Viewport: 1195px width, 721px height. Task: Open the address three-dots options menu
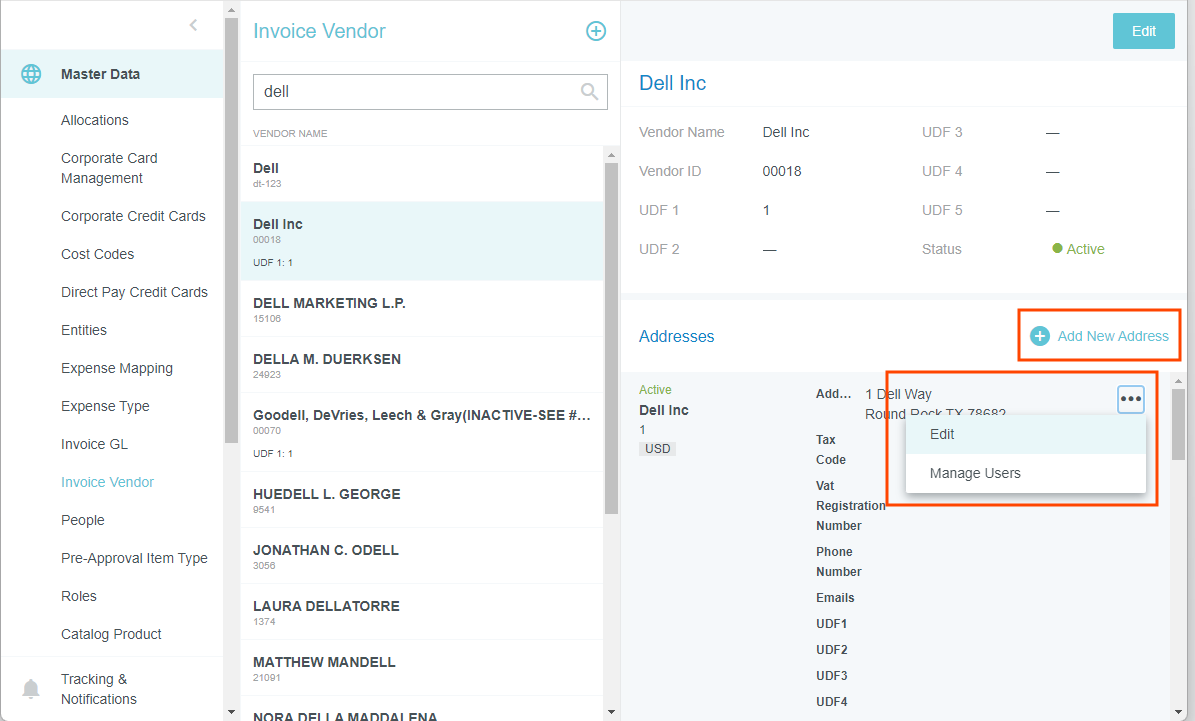click(1130, 399)
